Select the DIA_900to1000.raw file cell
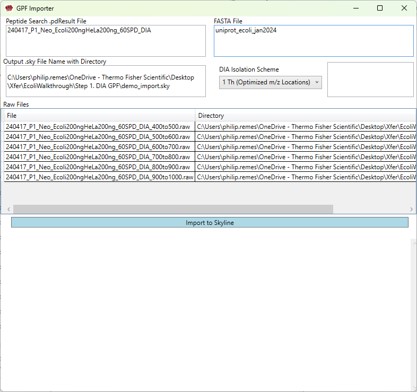 99,177
